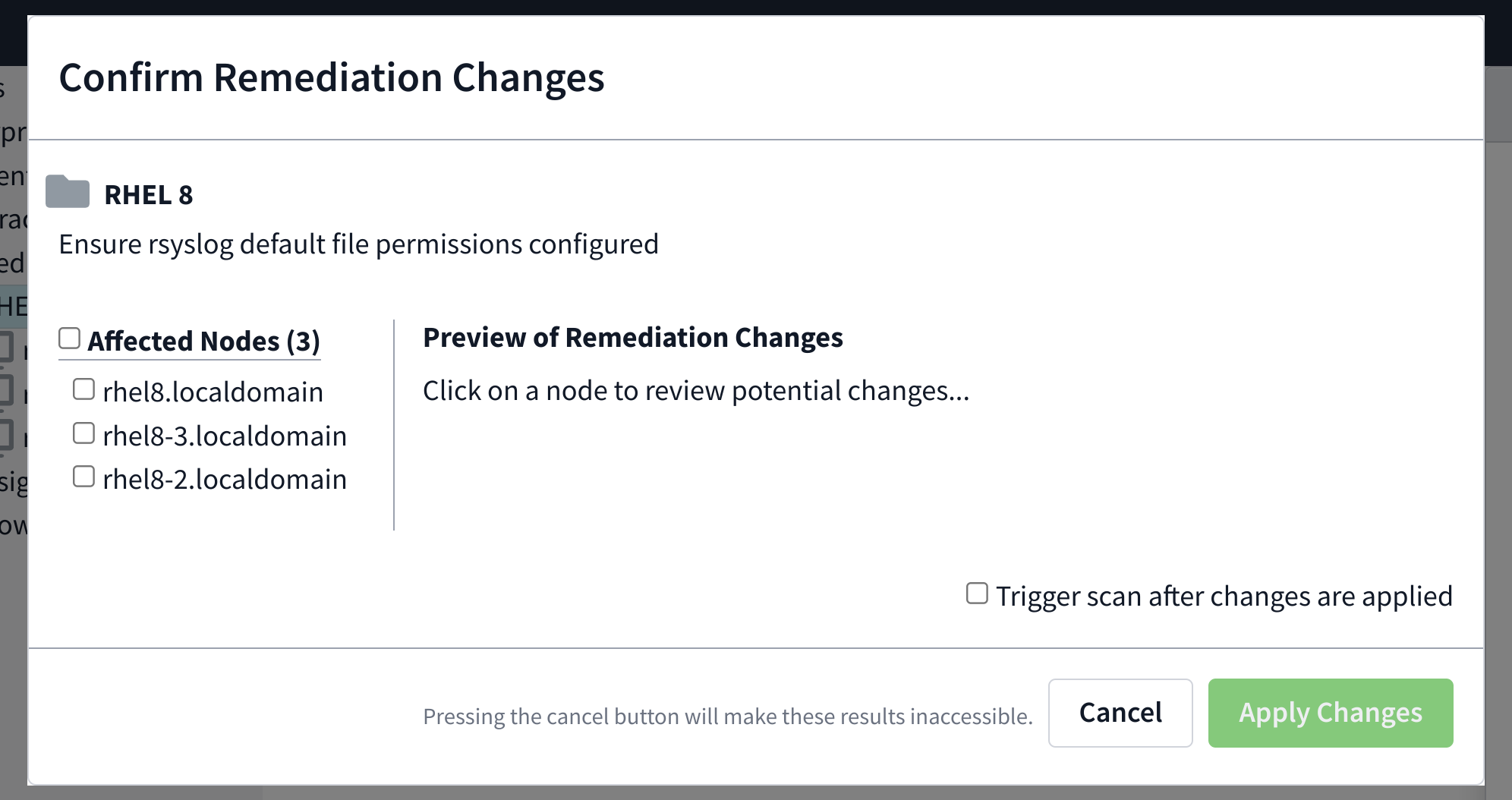The width and height of the screenshot is (1512, 800).
Task: Enable the rhel8-2.localdomain checkbox
Action: (83, 477)
